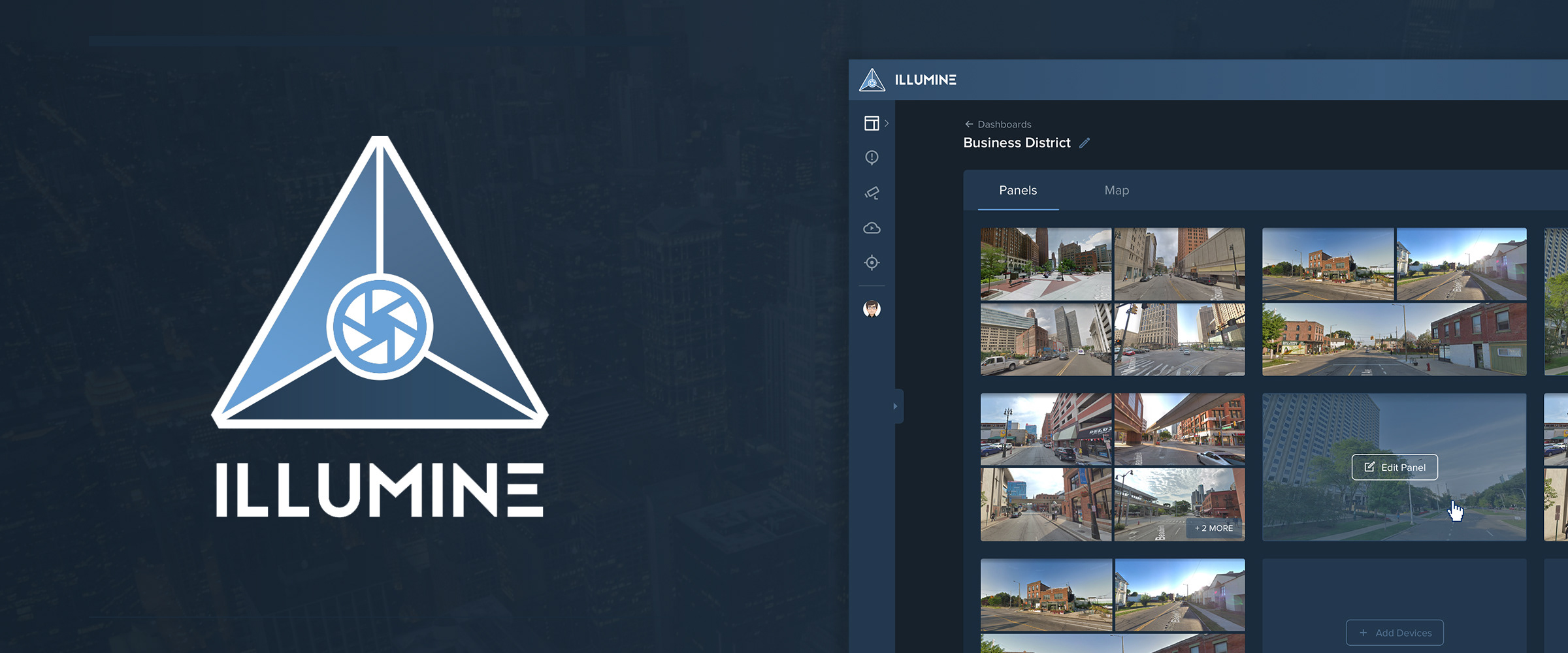Viewport: 1568px width, 653px height.
Task: Select the Business District heading text
Action: tap(1017, 142)
